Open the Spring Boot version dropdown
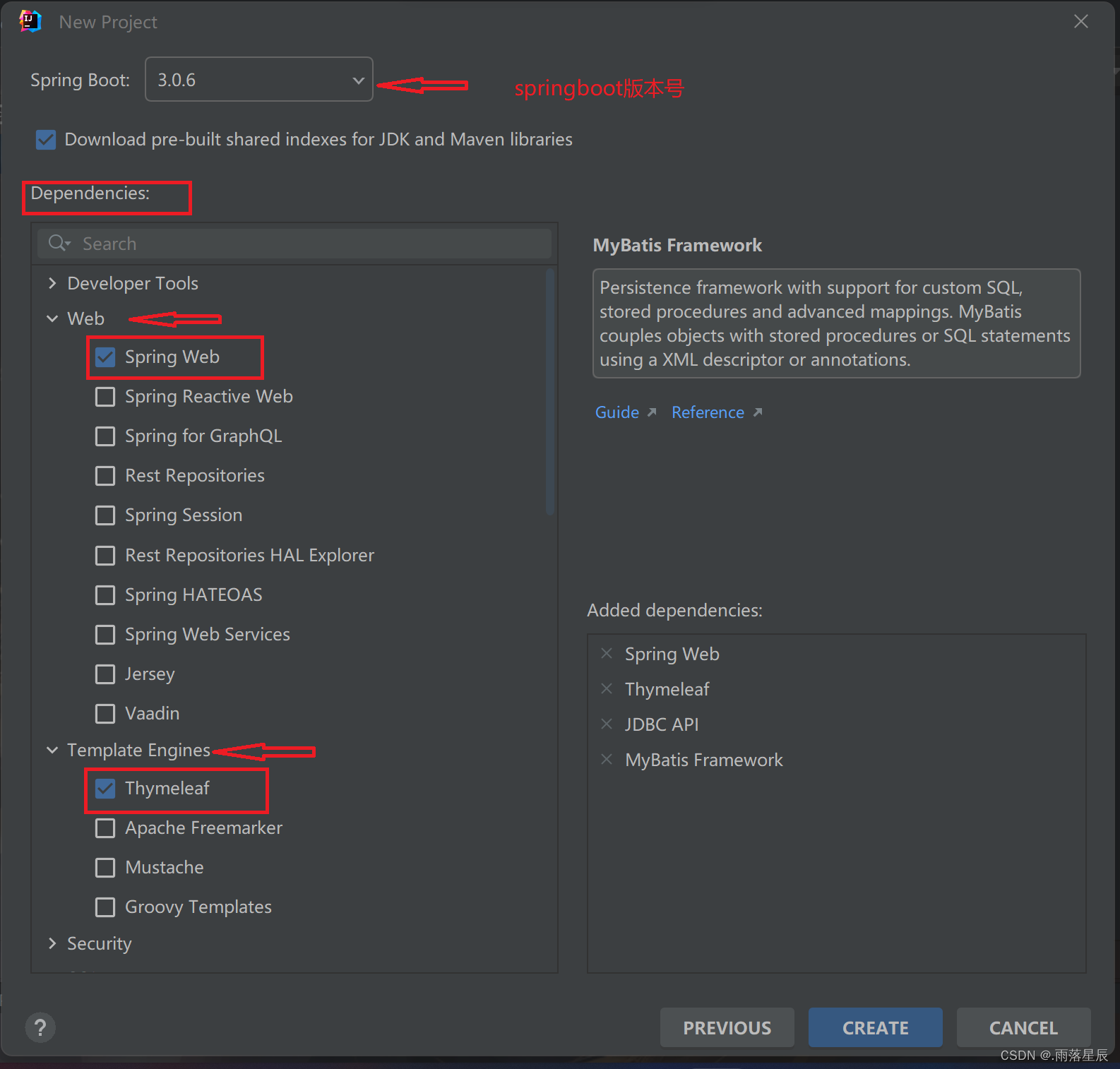 point(259,79)
